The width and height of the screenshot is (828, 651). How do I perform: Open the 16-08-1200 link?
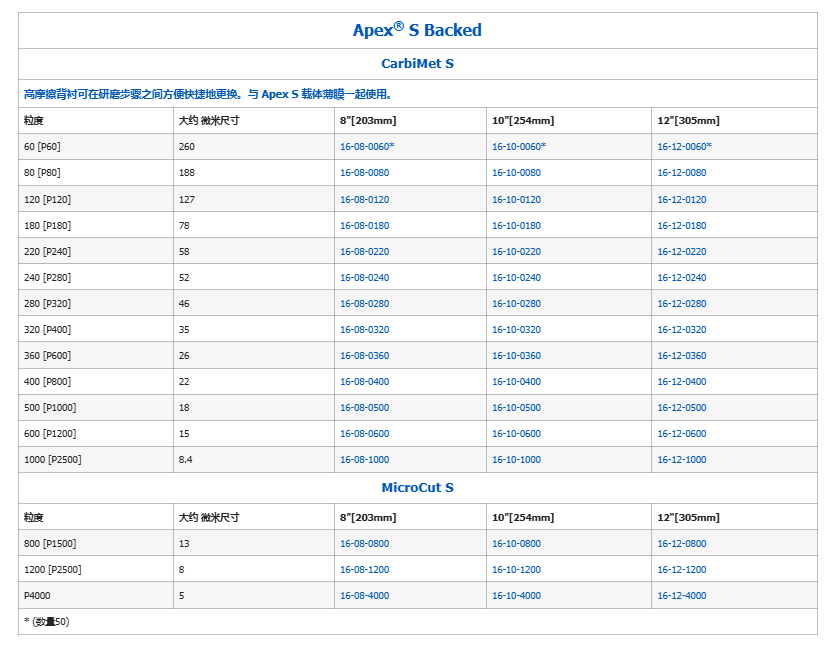(364, 570)
